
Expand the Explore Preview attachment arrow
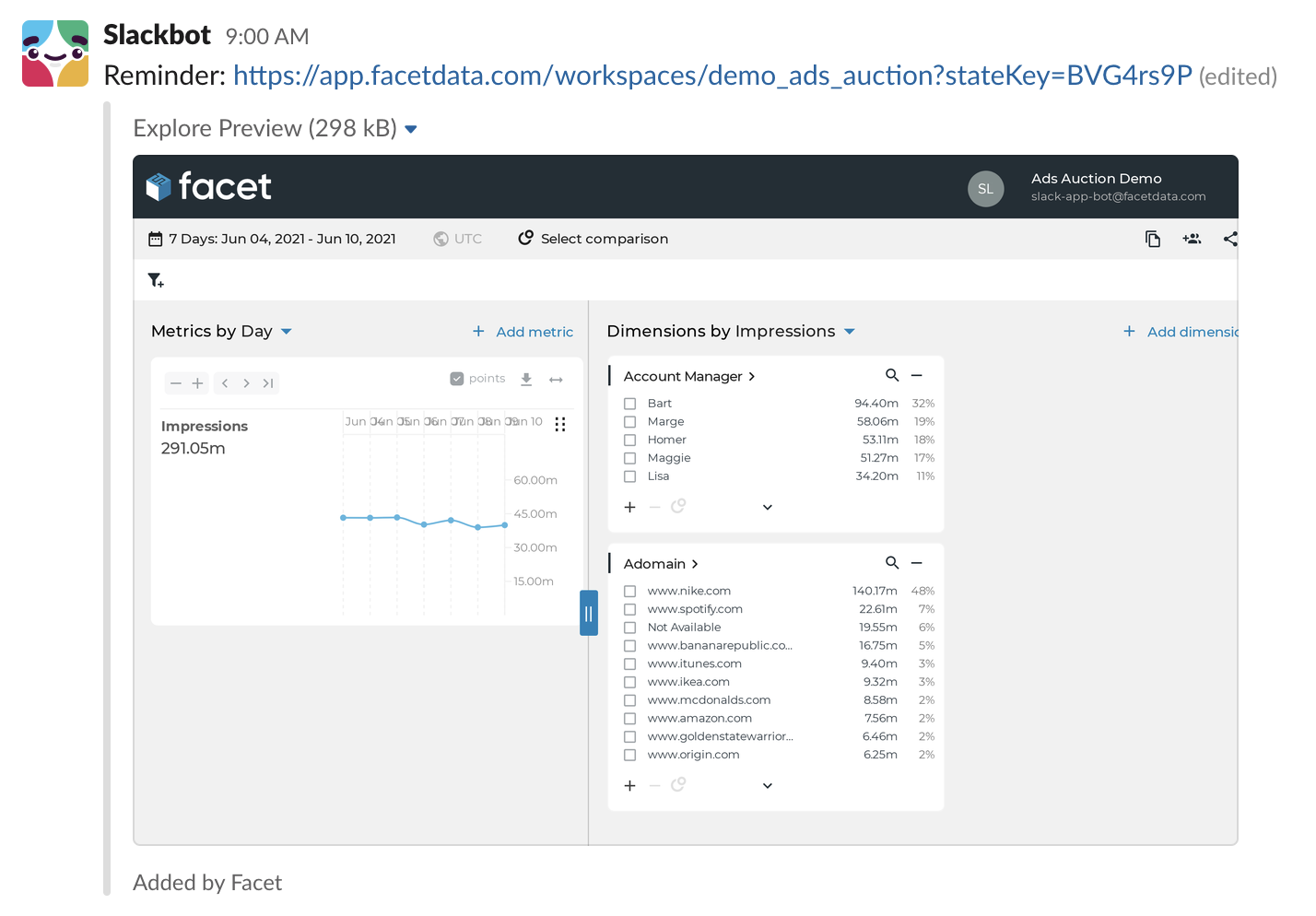point(411,129)
